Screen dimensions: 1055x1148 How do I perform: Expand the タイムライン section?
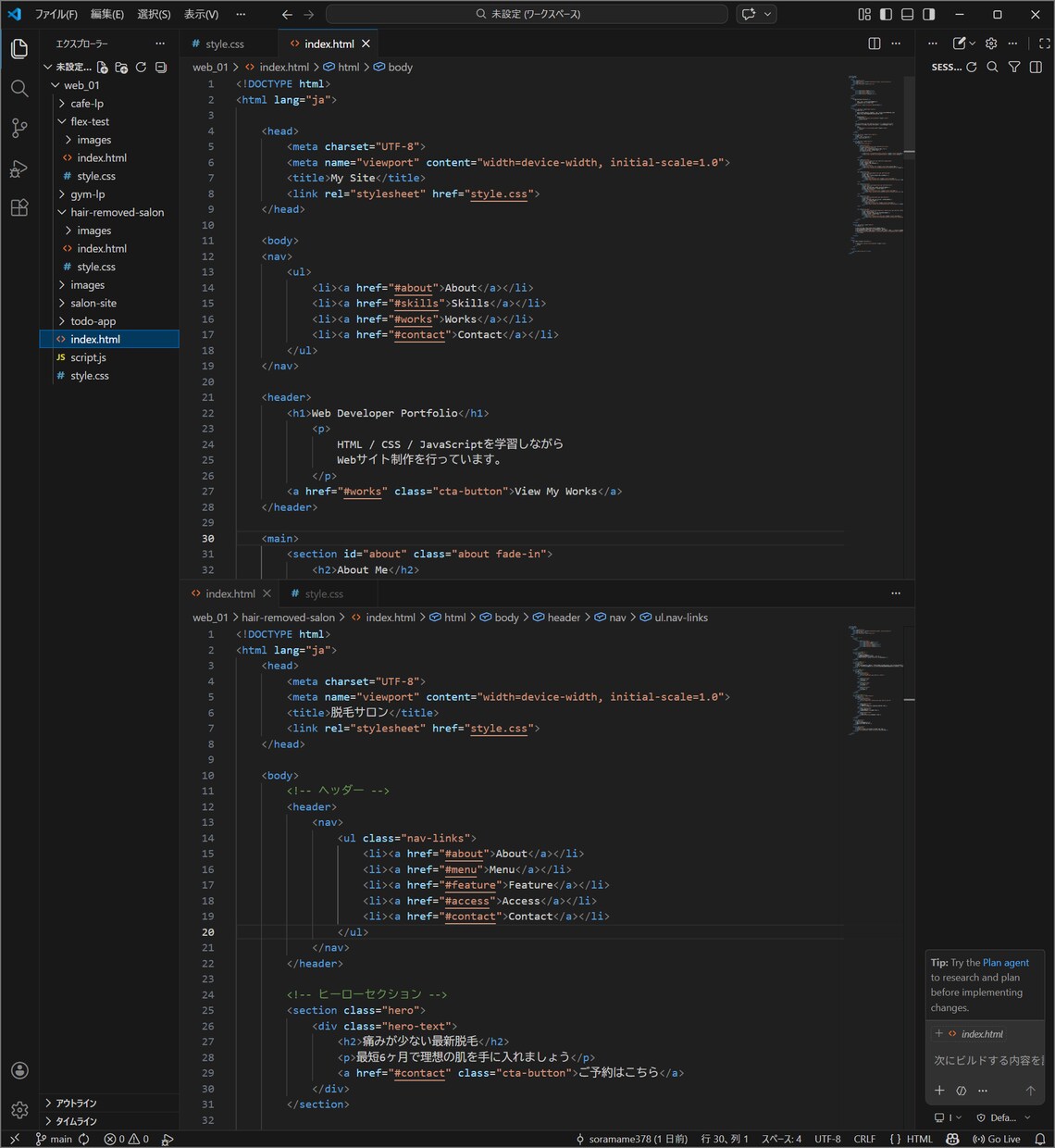coord(109,1121)
